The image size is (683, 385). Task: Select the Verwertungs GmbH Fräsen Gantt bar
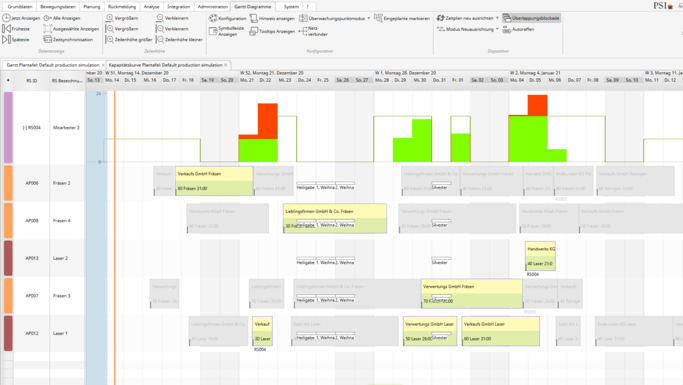point(472,294)
